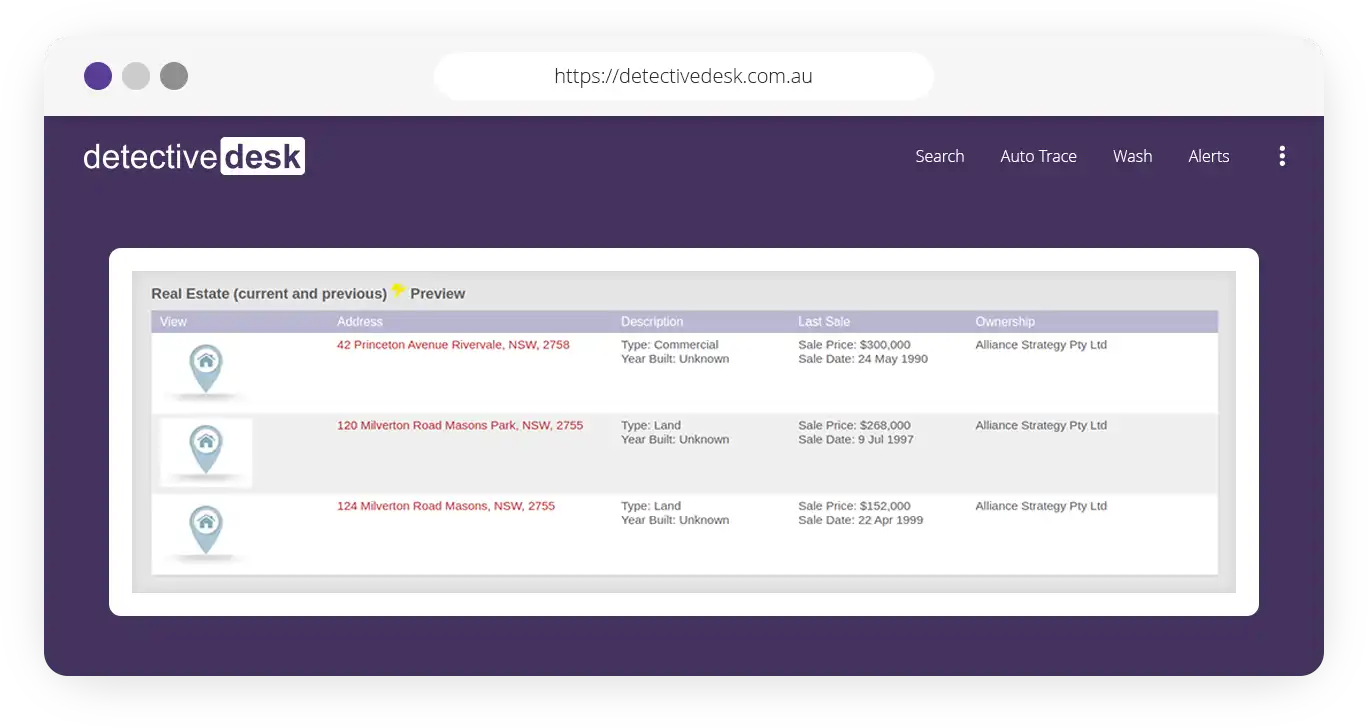Select 'Sale Date: 9 Jul 1997'
1368x728 pixels.
[x=856, y=439]
